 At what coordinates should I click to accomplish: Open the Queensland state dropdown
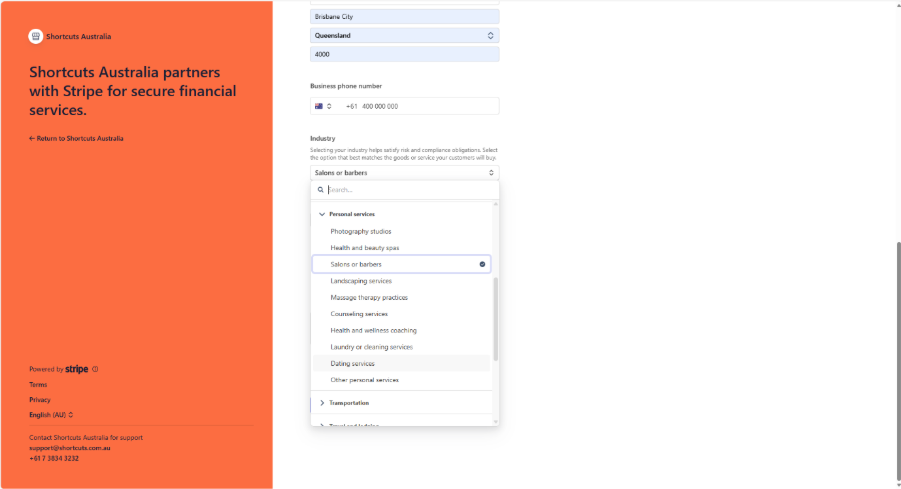pos(404,36)
